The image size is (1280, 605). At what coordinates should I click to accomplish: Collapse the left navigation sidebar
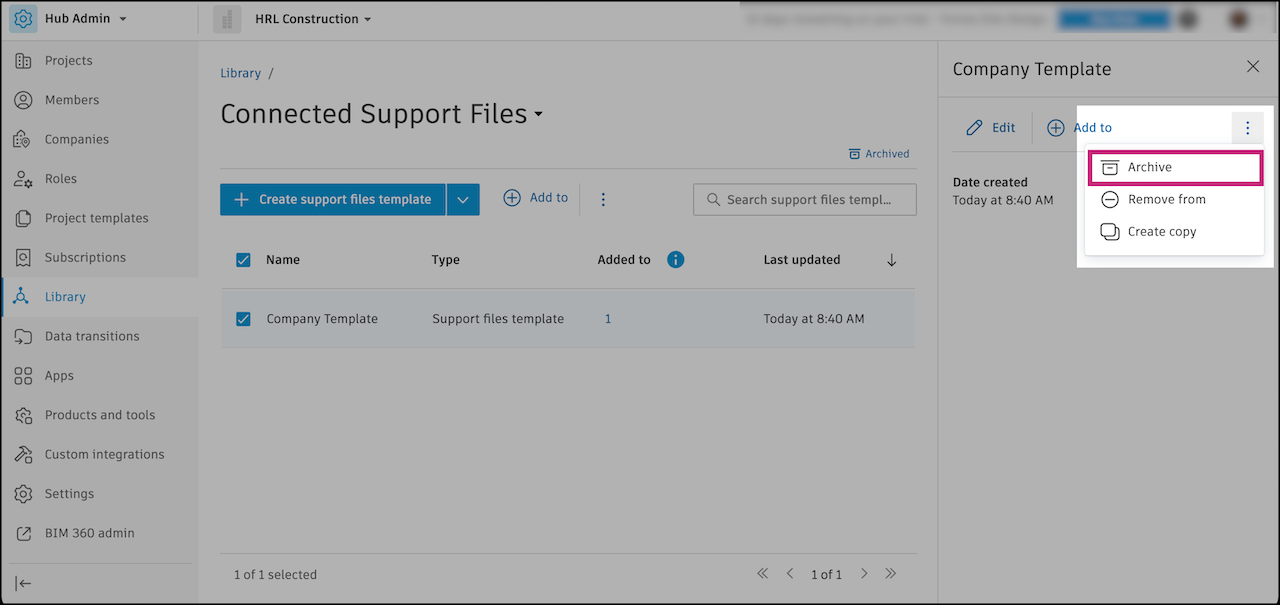[22, 583]
